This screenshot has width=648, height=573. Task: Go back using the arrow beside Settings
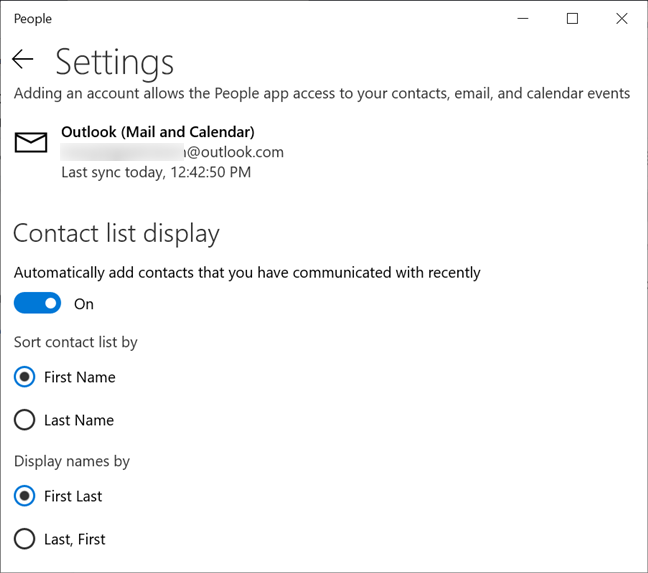pos(23,59)
